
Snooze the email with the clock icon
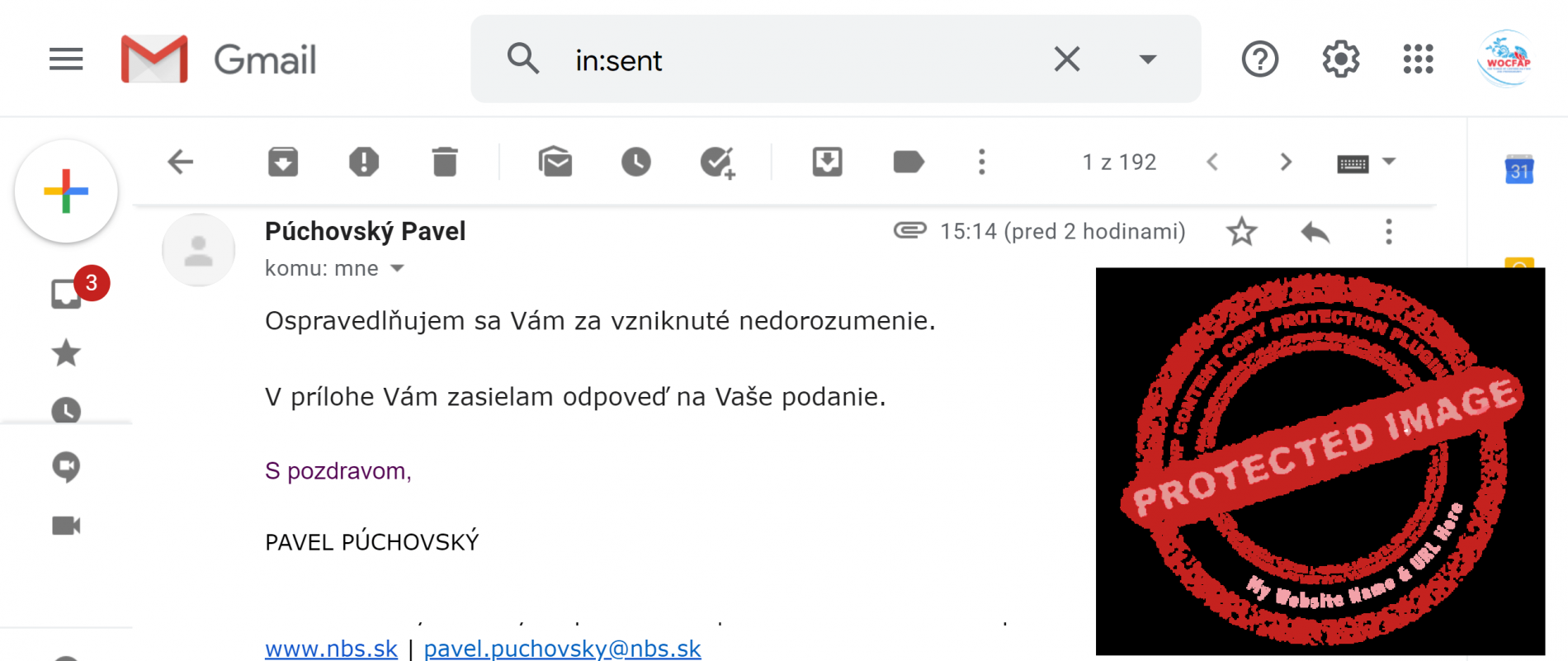point(636,162)
